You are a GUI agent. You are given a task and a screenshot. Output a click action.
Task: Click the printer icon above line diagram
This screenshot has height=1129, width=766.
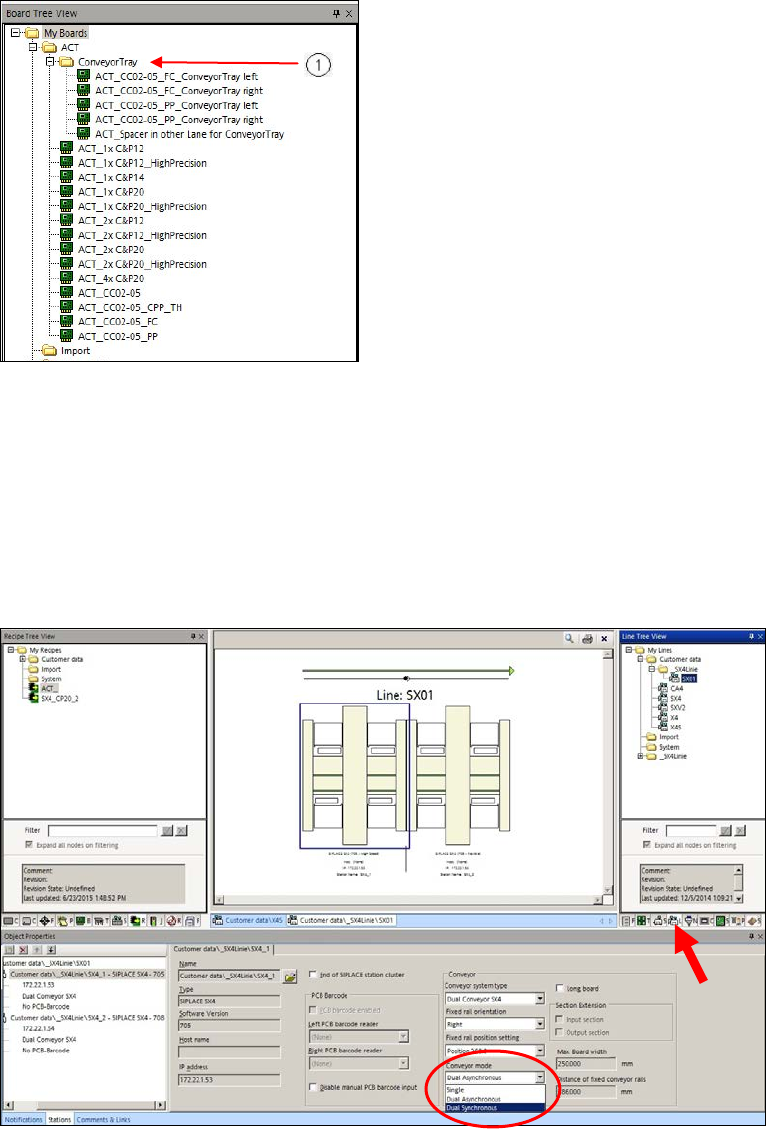[588, 638]
